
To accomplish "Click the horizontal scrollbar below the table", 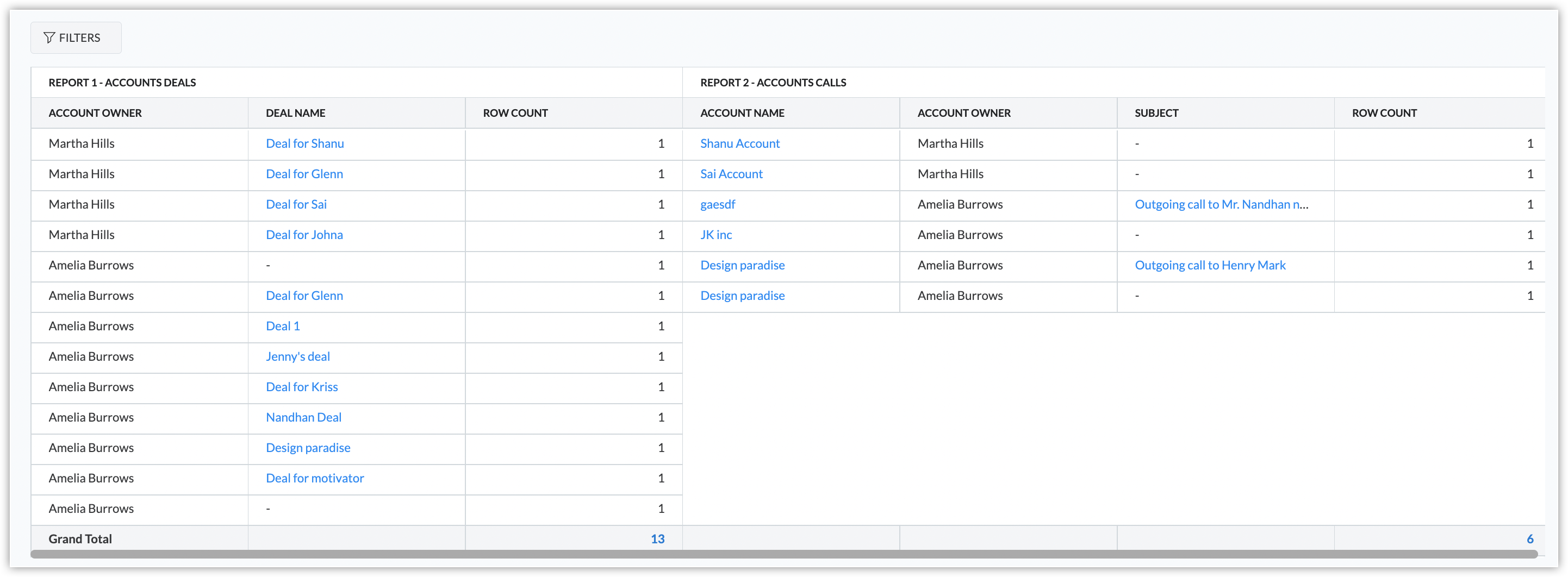I will [x=784, y=554].
